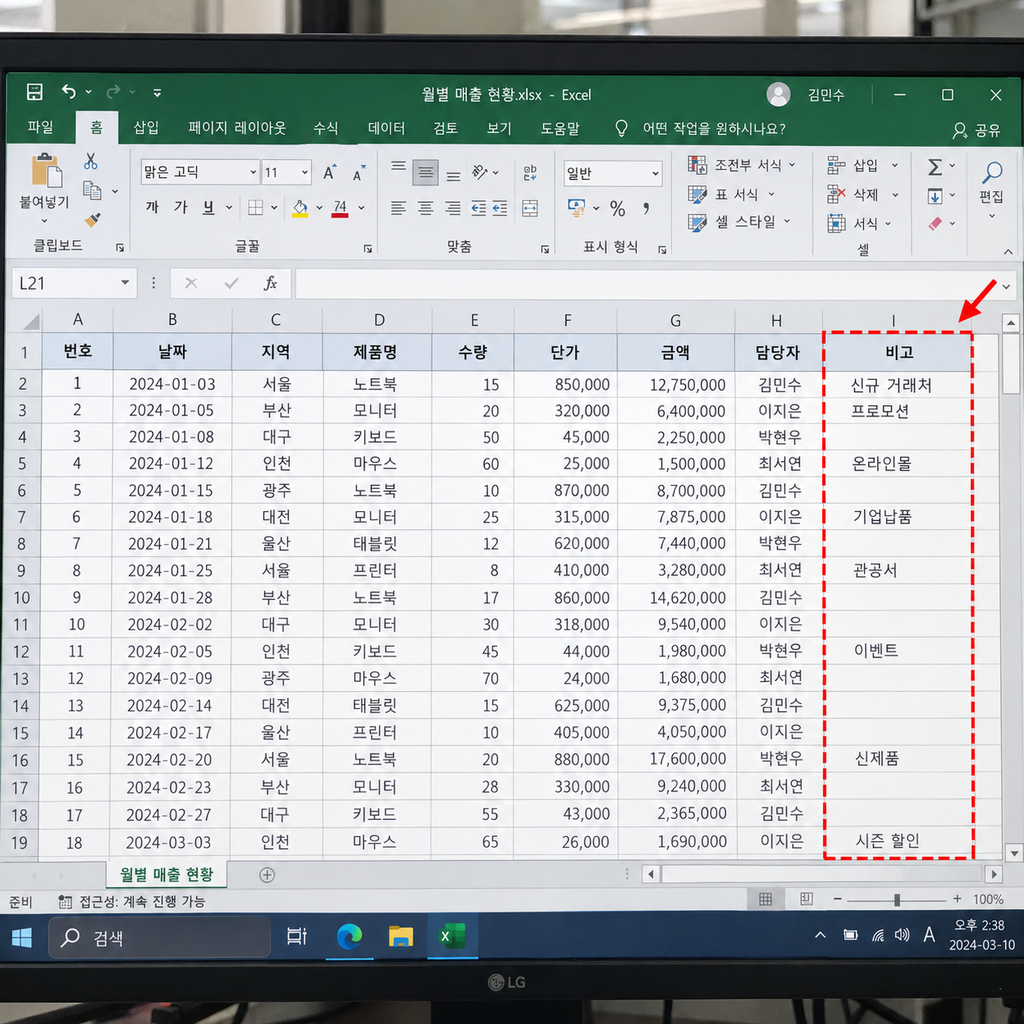Open the 데이터 ribbon tab

[386, 128]
